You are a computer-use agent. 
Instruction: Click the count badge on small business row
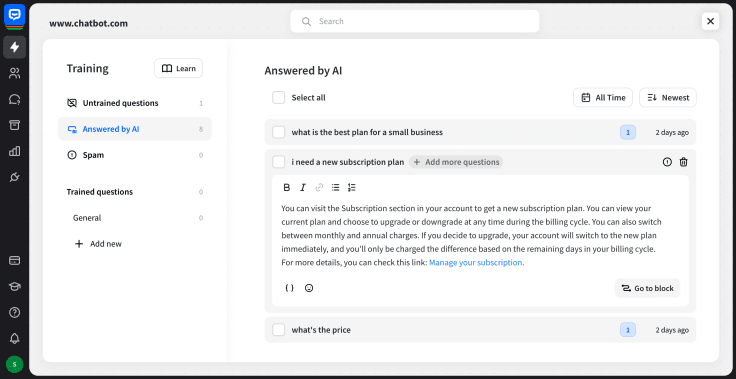tap(628, 132)
